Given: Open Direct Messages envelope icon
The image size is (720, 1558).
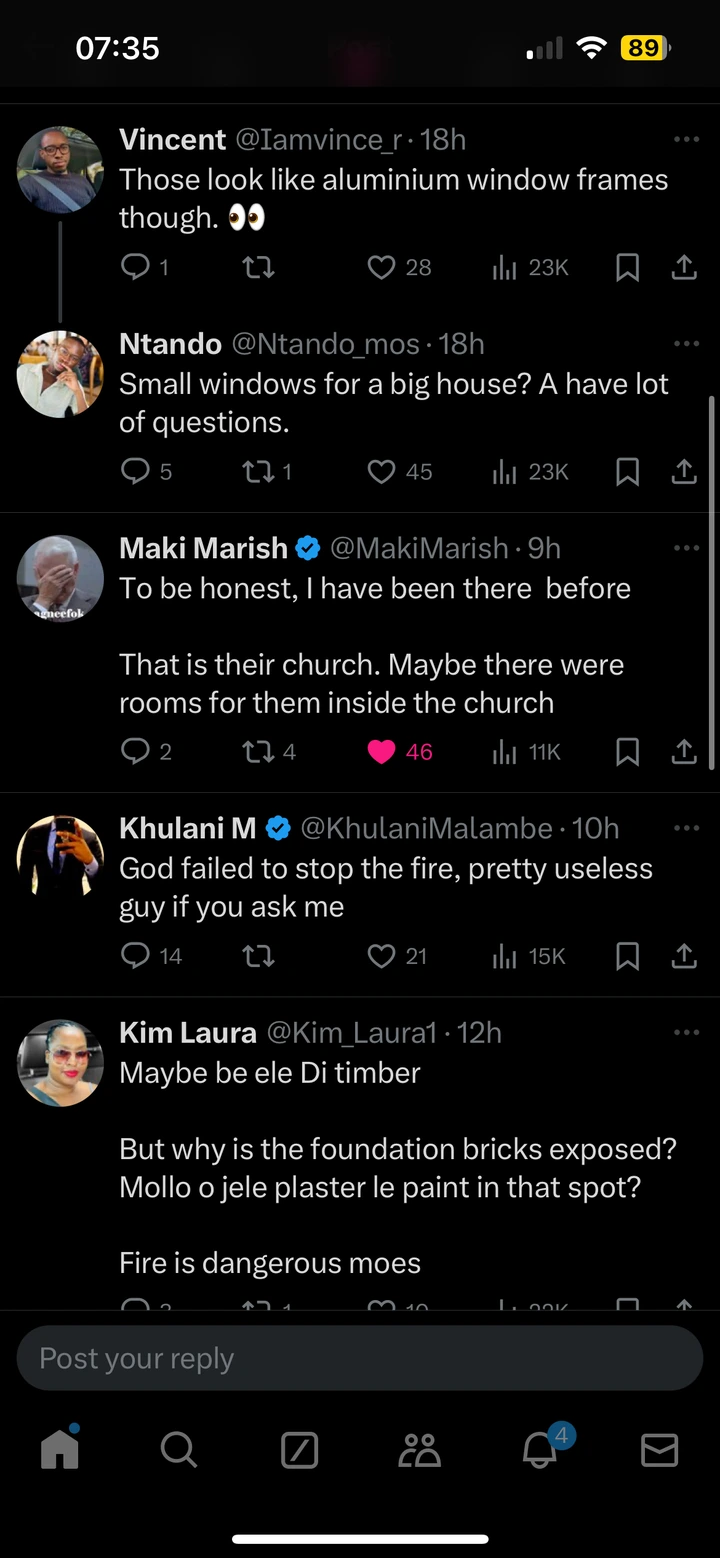Looking at the screenshot, I should point(659,1449).
